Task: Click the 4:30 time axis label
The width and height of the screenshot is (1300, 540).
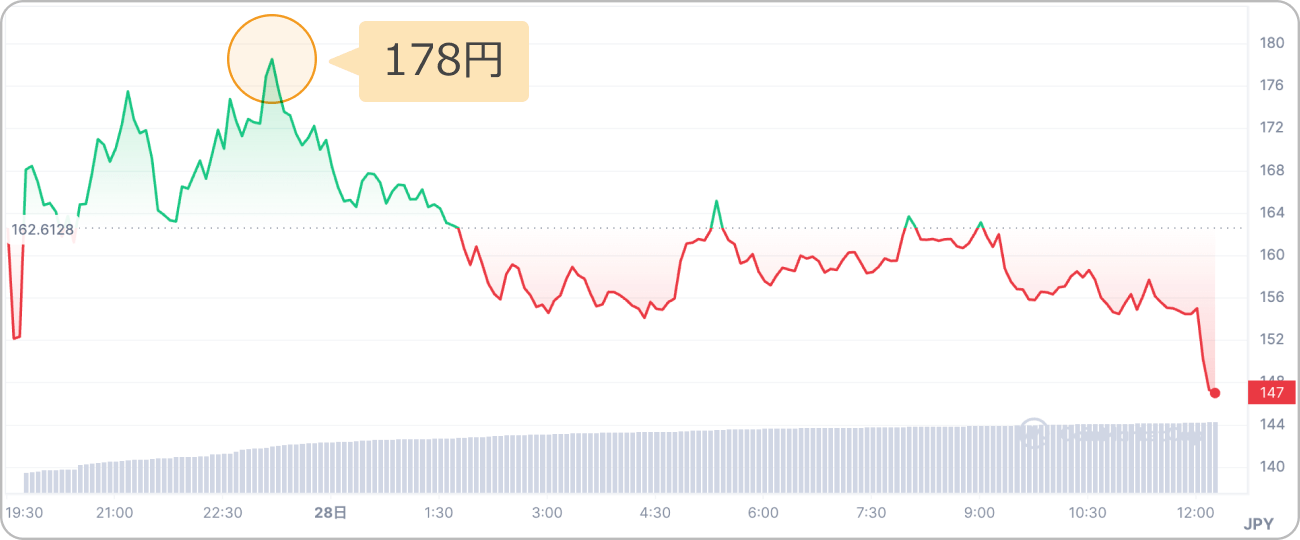Action: click(x=655, y=513)
